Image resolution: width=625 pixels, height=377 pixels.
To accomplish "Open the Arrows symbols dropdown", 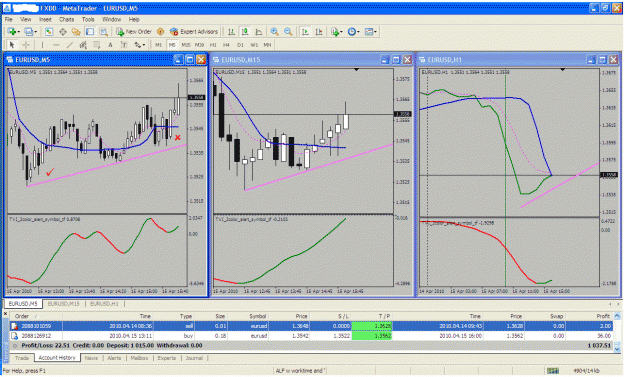I will [x=139, y=45].
